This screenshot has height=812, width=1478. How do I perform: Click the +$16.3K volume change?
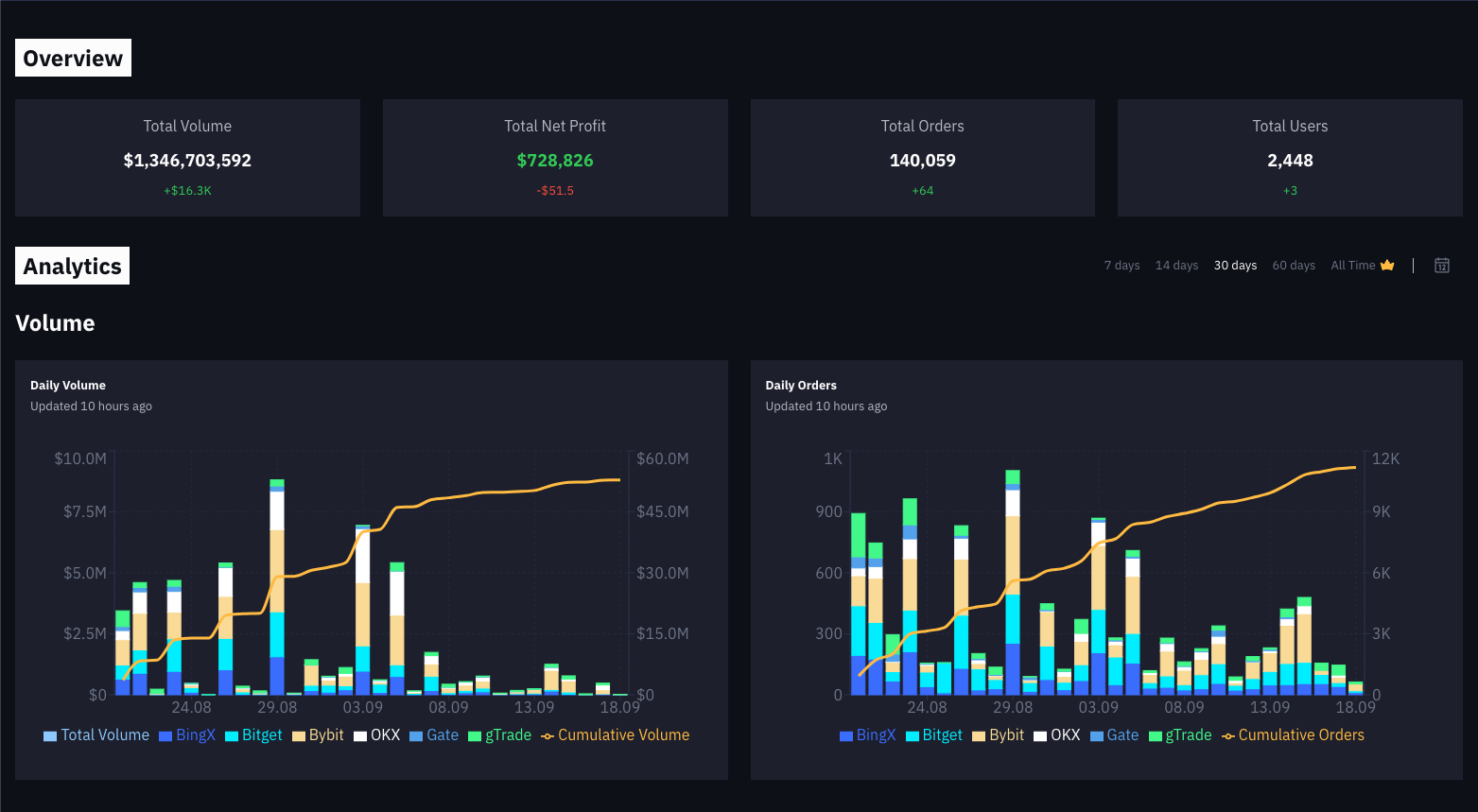187,191
